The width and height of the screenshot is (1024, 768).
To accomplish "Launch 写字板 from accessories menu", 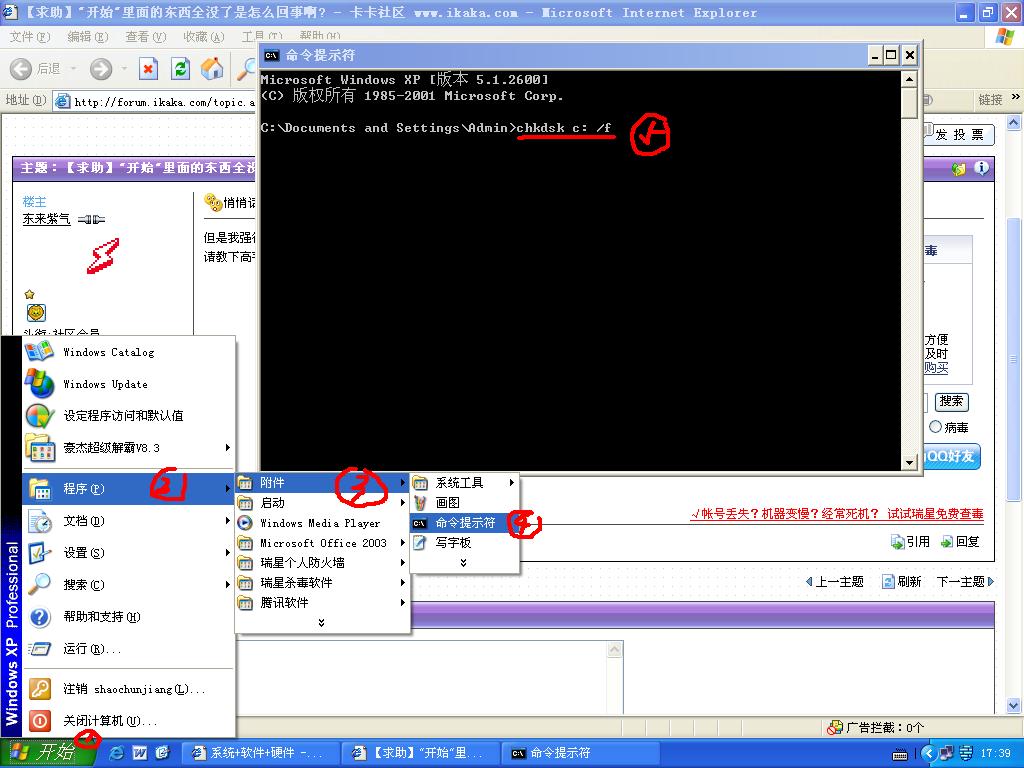I will (464, 543).
